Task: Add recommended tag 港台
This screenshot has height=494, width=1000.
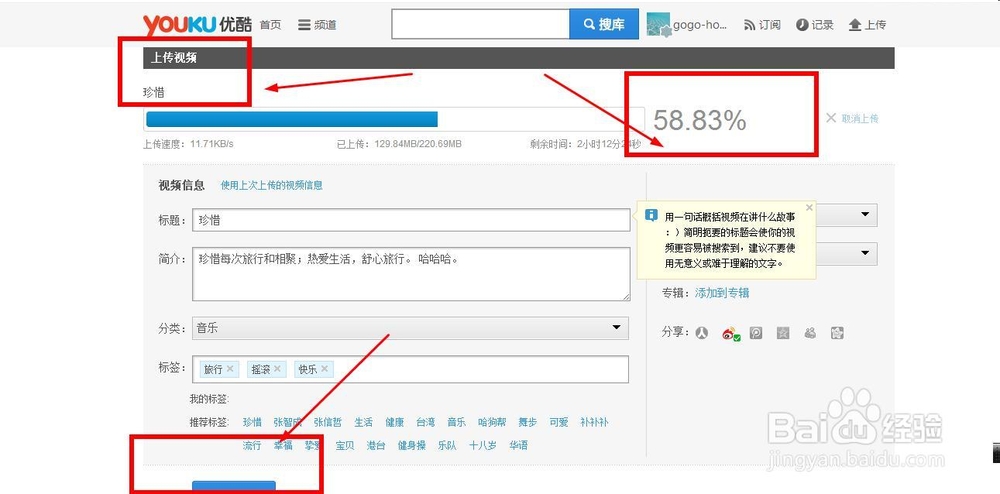Action: tap(376, 446)
